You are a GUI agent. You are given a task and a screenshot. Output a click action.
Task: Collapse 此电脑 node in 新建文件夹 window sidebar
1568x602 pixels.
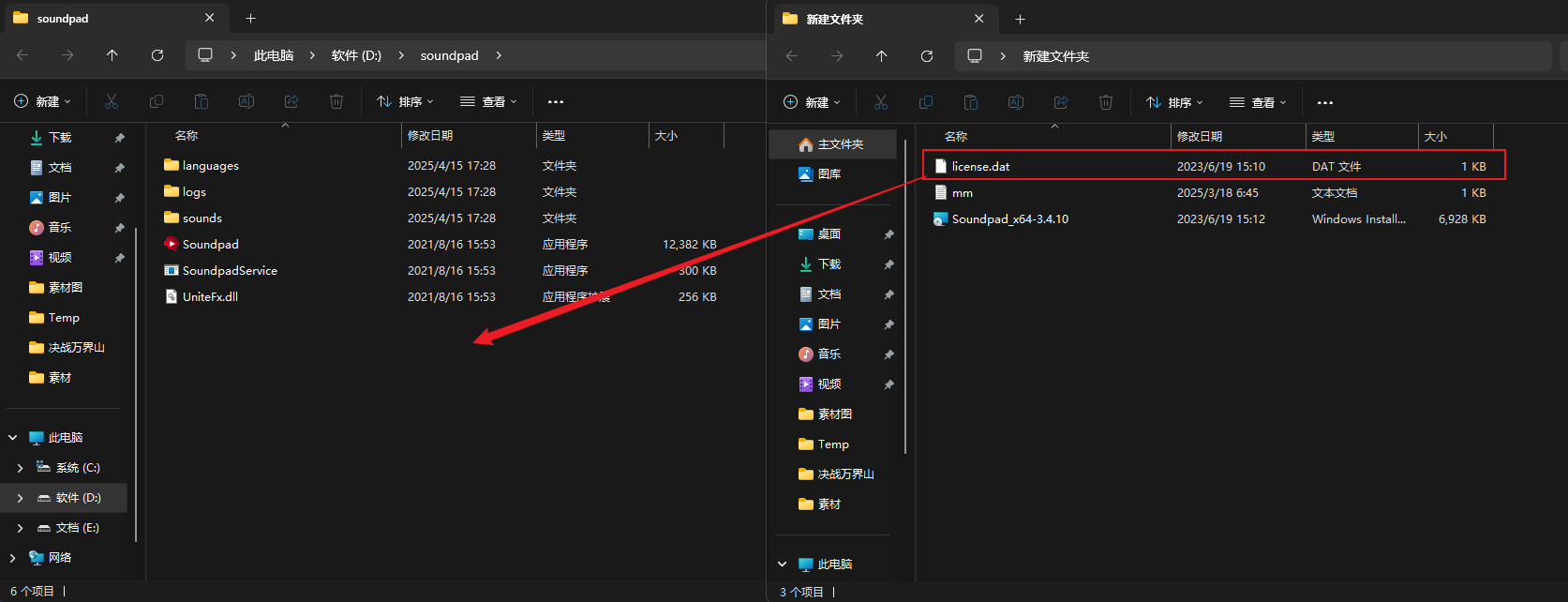pyautogui.click(x=783, y=564)
